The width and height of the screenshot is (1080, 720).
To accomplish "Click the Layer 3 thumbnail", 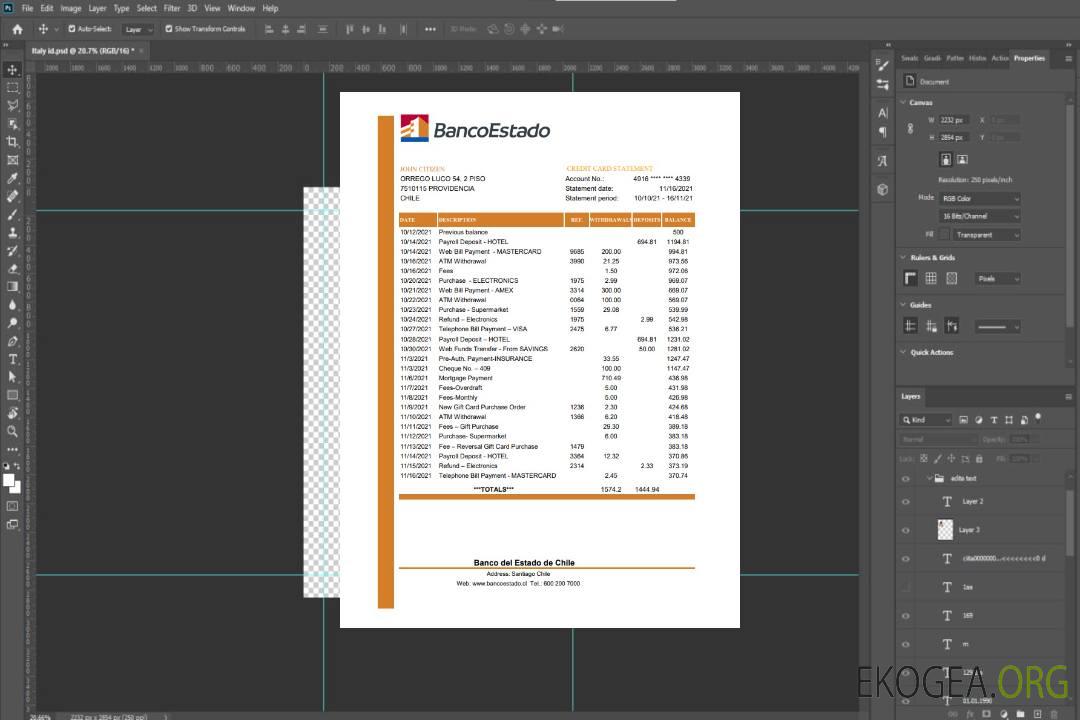I will [x=946, y=529].
